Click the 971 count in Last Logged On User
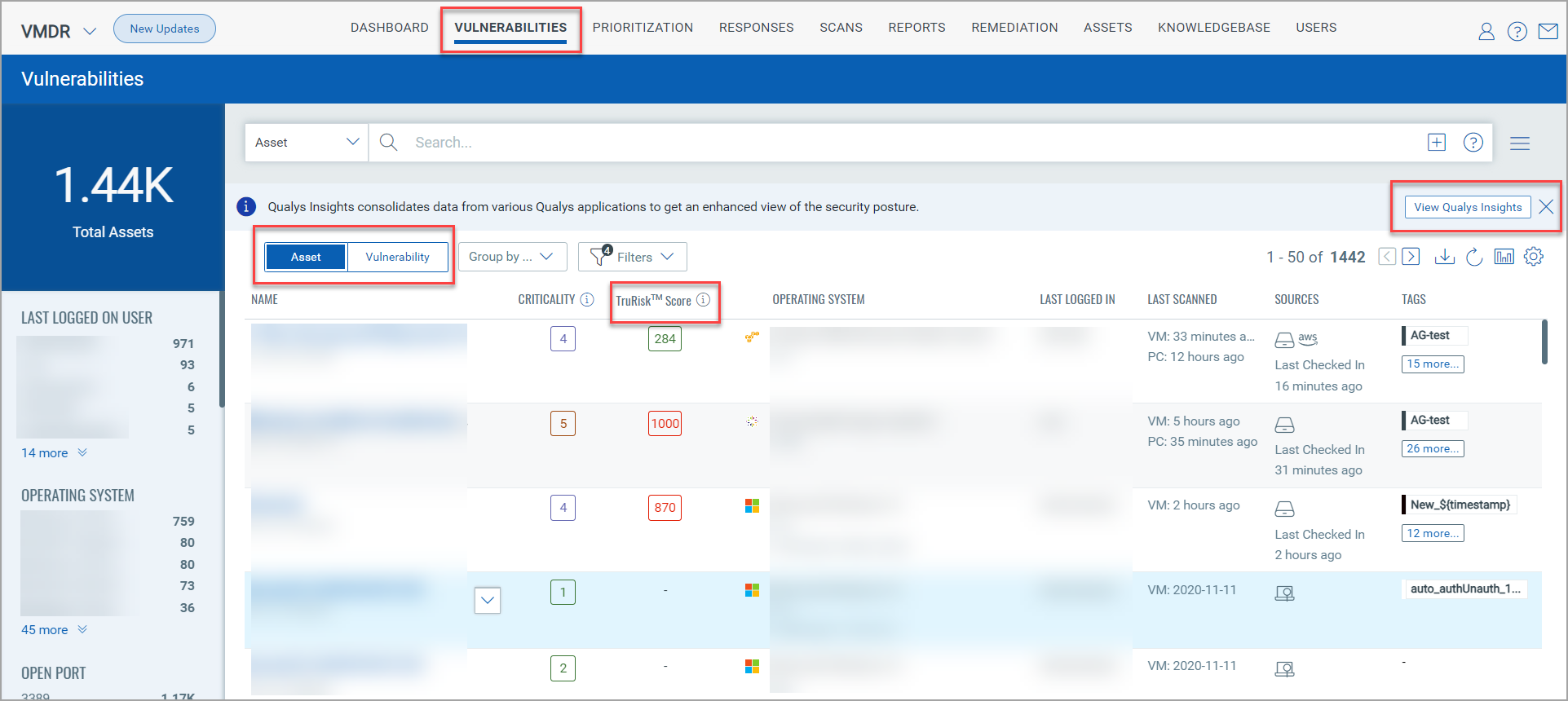The height and width of the screenshot is (701, 1568). (x=183, y=344)
